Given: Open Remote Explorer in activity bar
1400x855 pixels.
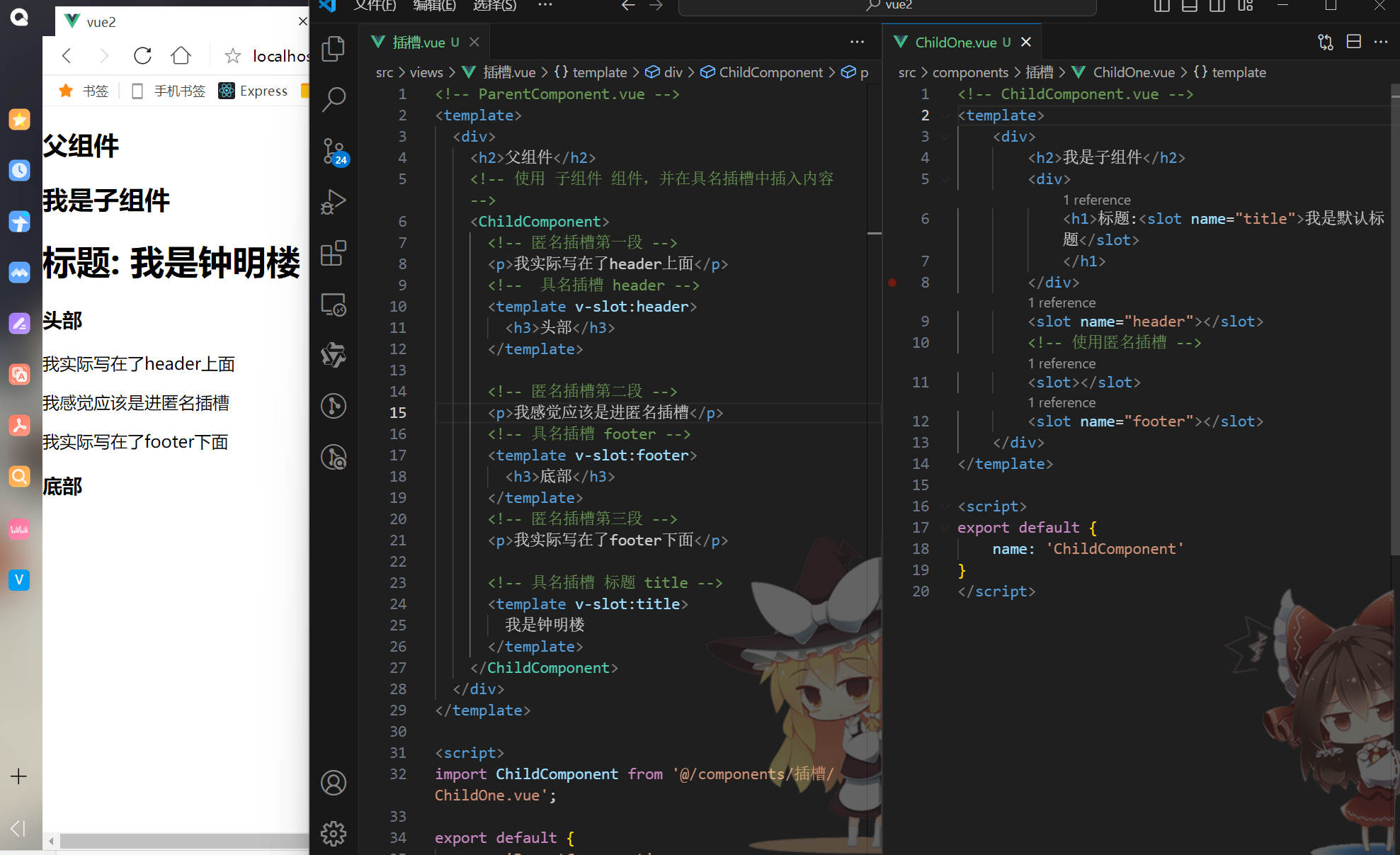Looking at the screenshot, I should 334,305.
